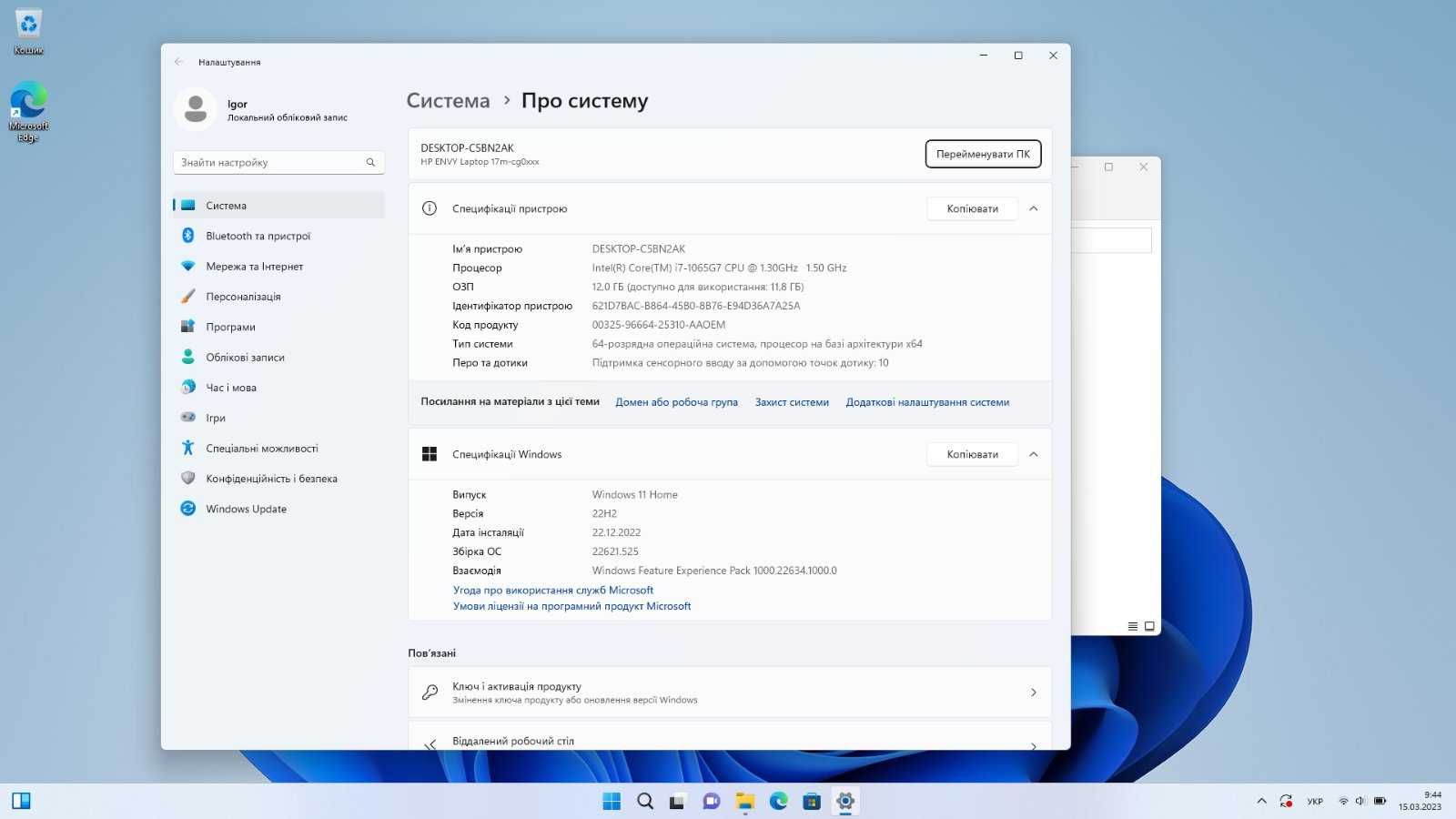Open Bluetooth та пристрої settings
Viewport: 1456px width, 819px height.
[x=278, y=236]
